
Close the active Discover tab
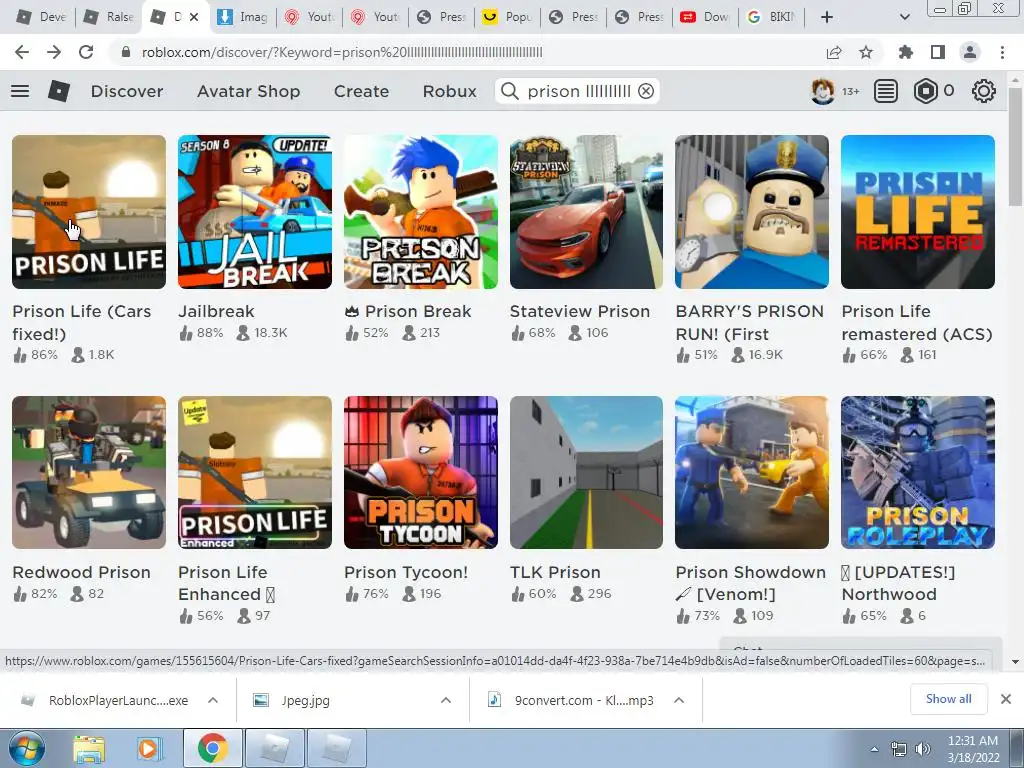coord(194,17)
